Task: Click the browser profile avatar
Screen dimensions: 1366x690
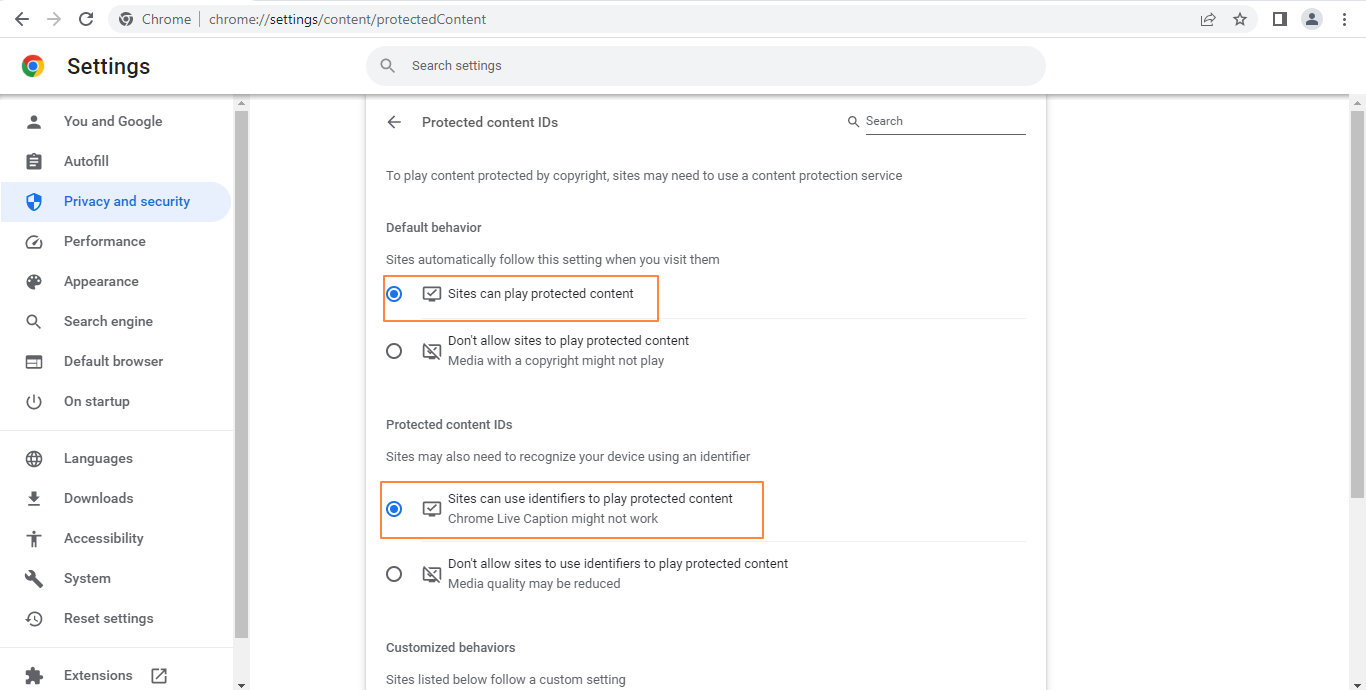Action: click(1311, 18)
